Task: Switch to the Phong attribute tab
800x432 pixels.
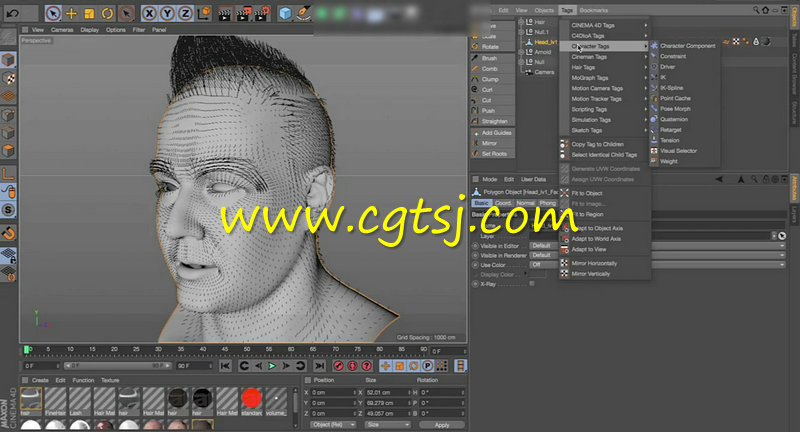Action: click(547, 203)
